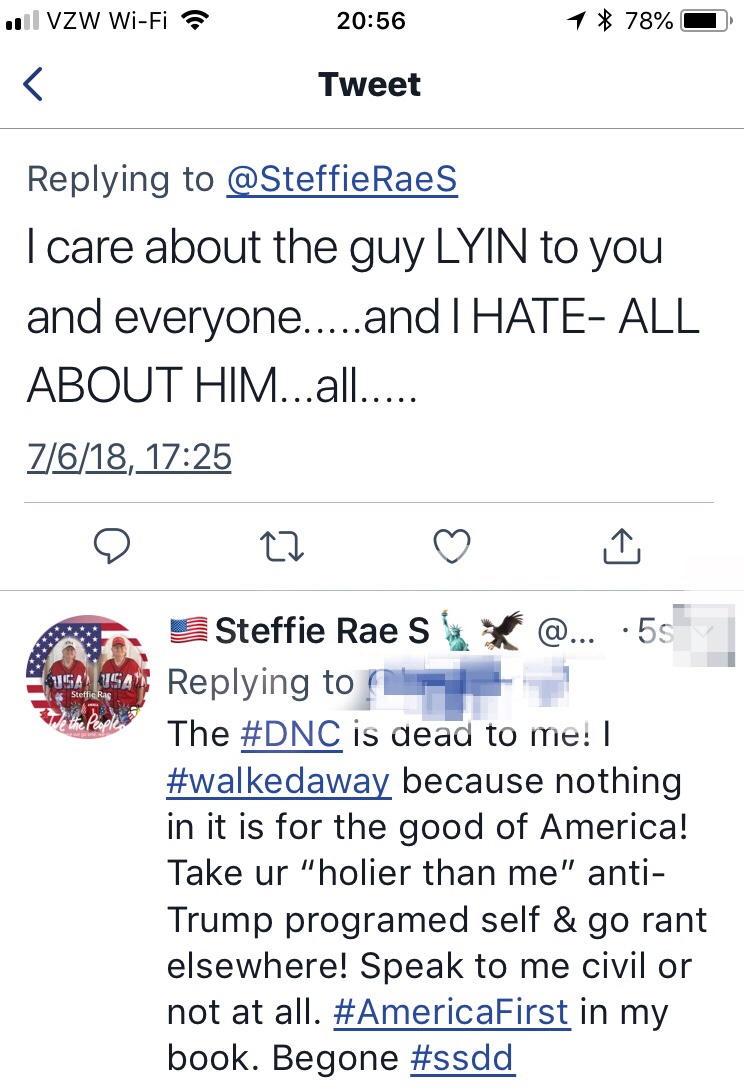Tap the 7/6/18, 17:25 timestamp
Screen dimensions: 744x1091
[129, 457]
